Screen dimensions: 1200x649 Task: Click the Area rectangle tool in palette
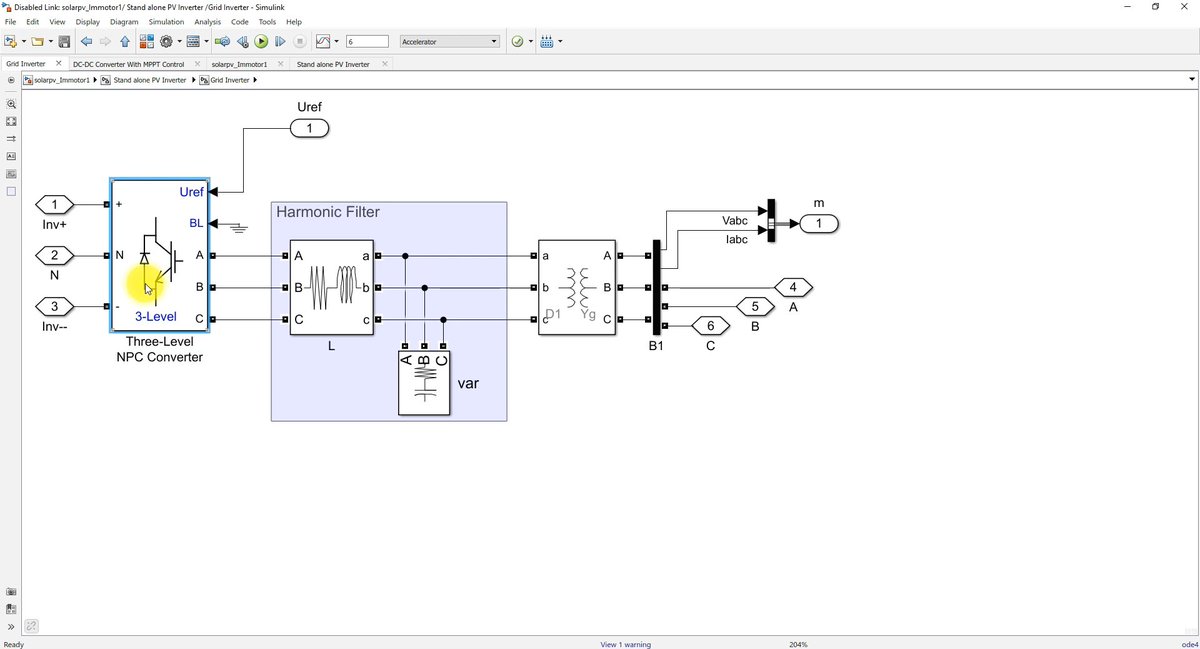(x=11, y=191)
